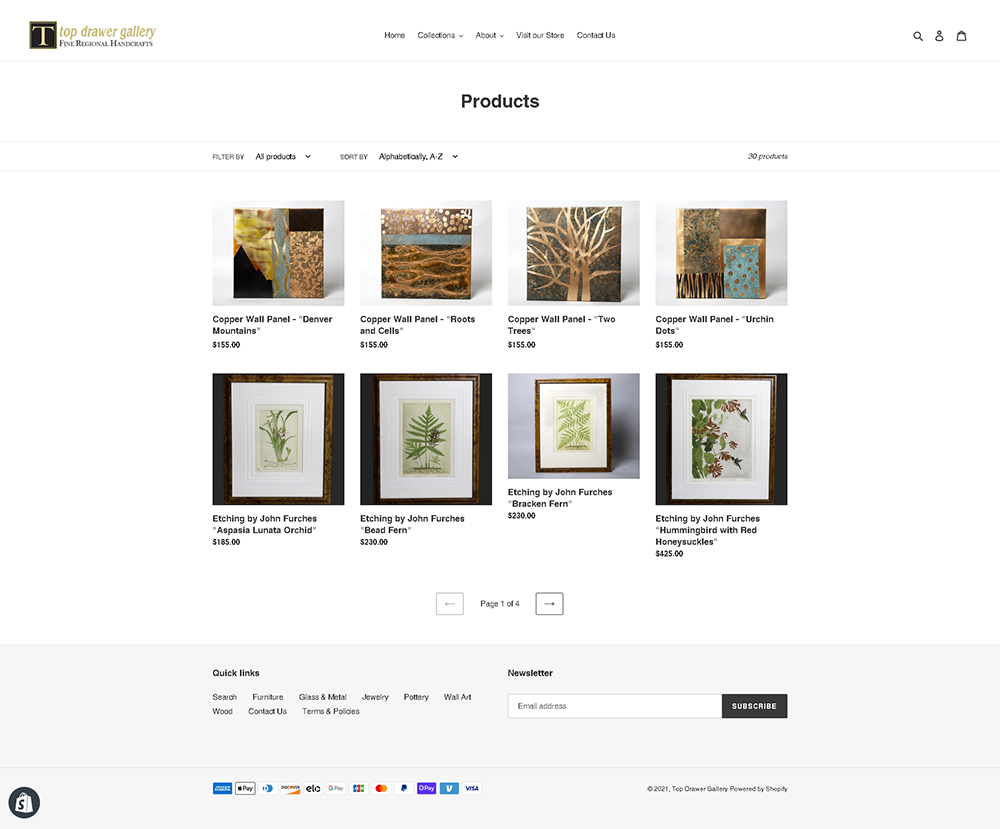Expand the About menu
The width and height of the screenshot is (1000, 829).
coord(489,35)
